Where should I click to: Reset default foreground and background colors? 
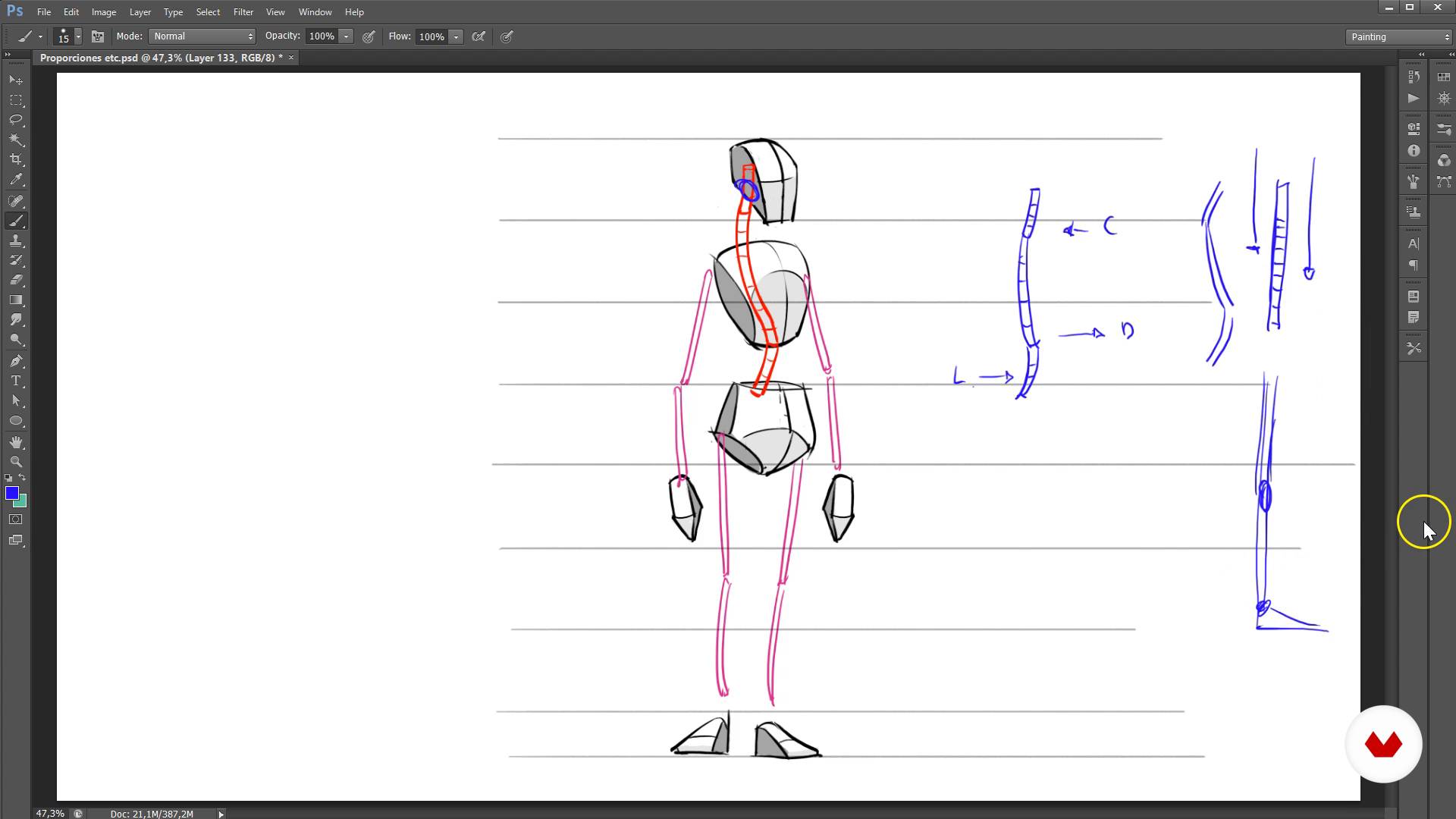pyautogui.click(x=8, y=478)
